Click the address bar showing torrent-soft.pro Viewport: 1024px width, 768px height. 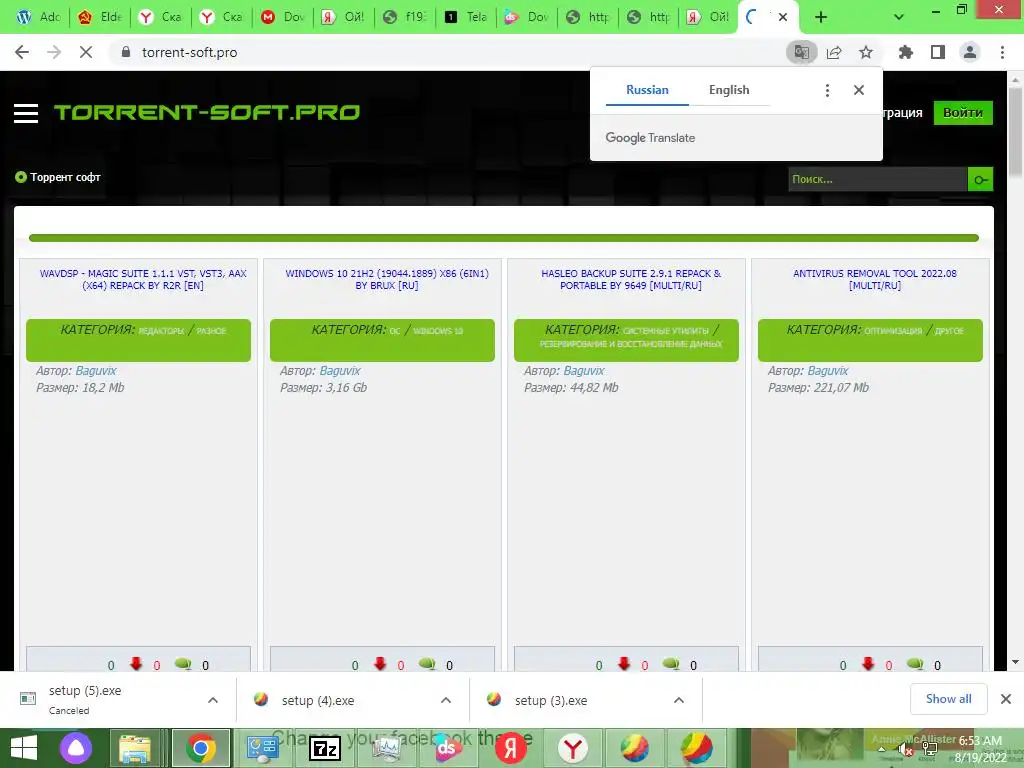tap(451, 52)
